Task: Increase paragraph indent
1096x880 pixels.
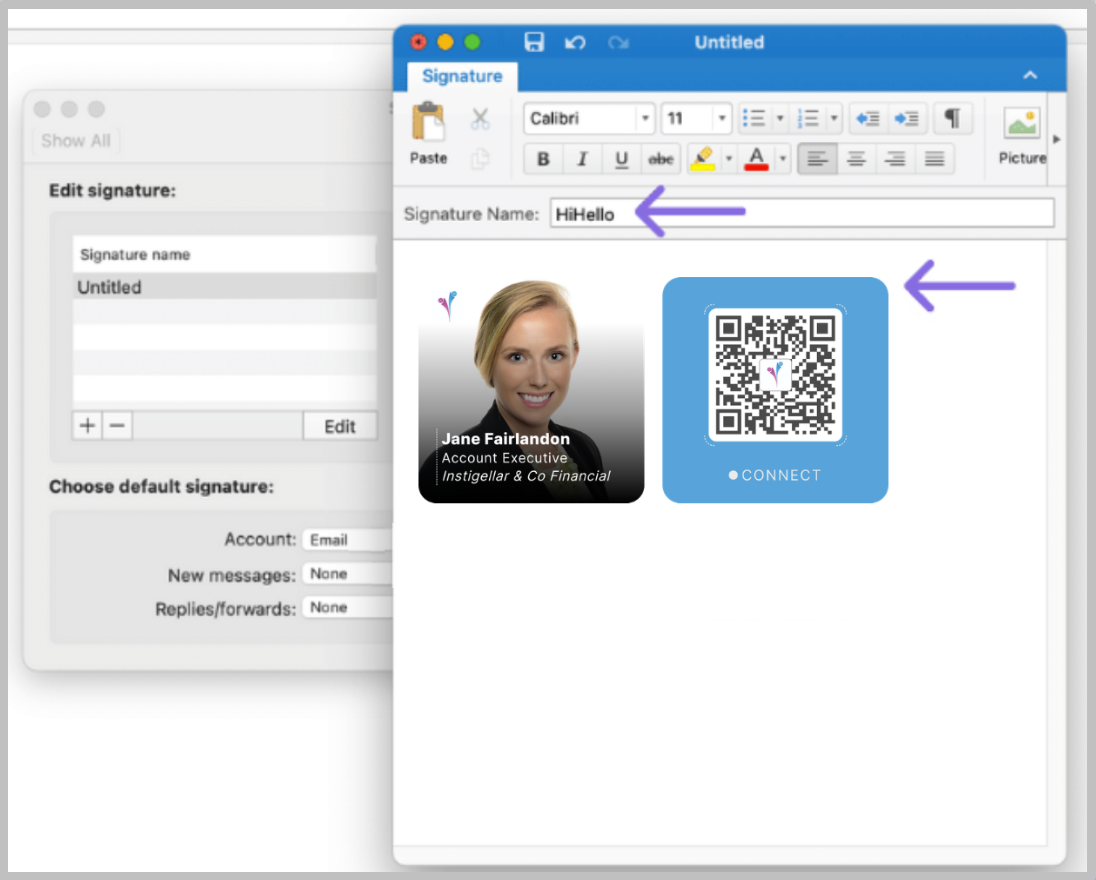Action: (907, 118)
